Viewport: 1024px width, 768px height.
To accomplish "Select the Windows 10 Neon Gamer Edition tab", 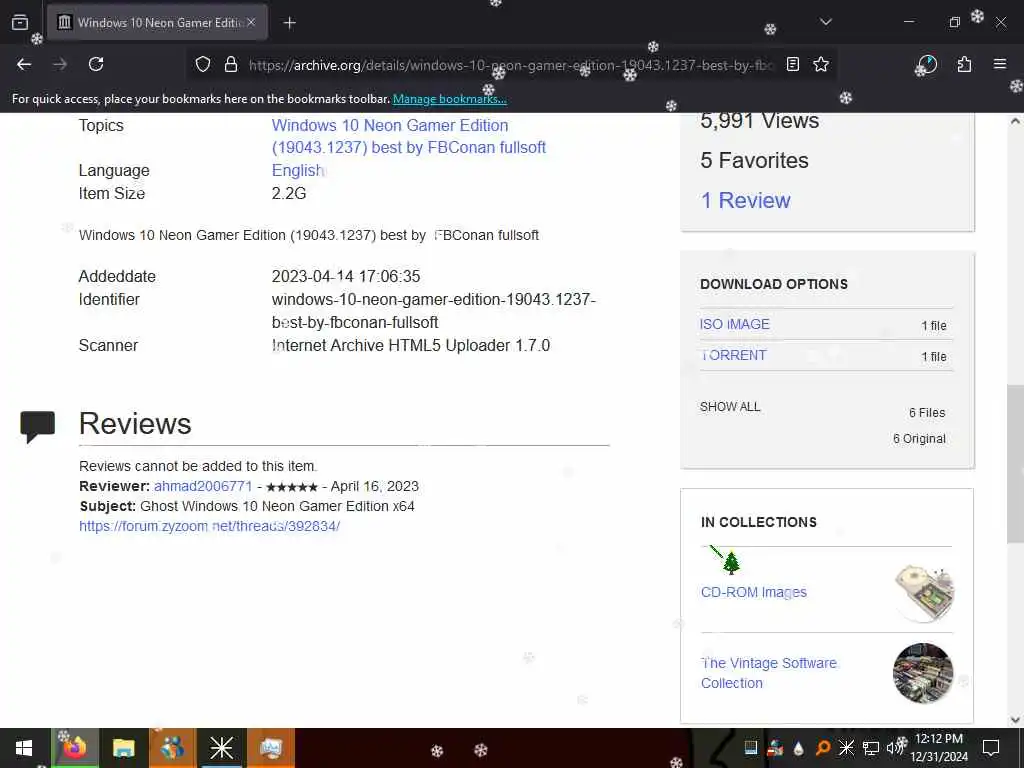I will 157,23.
